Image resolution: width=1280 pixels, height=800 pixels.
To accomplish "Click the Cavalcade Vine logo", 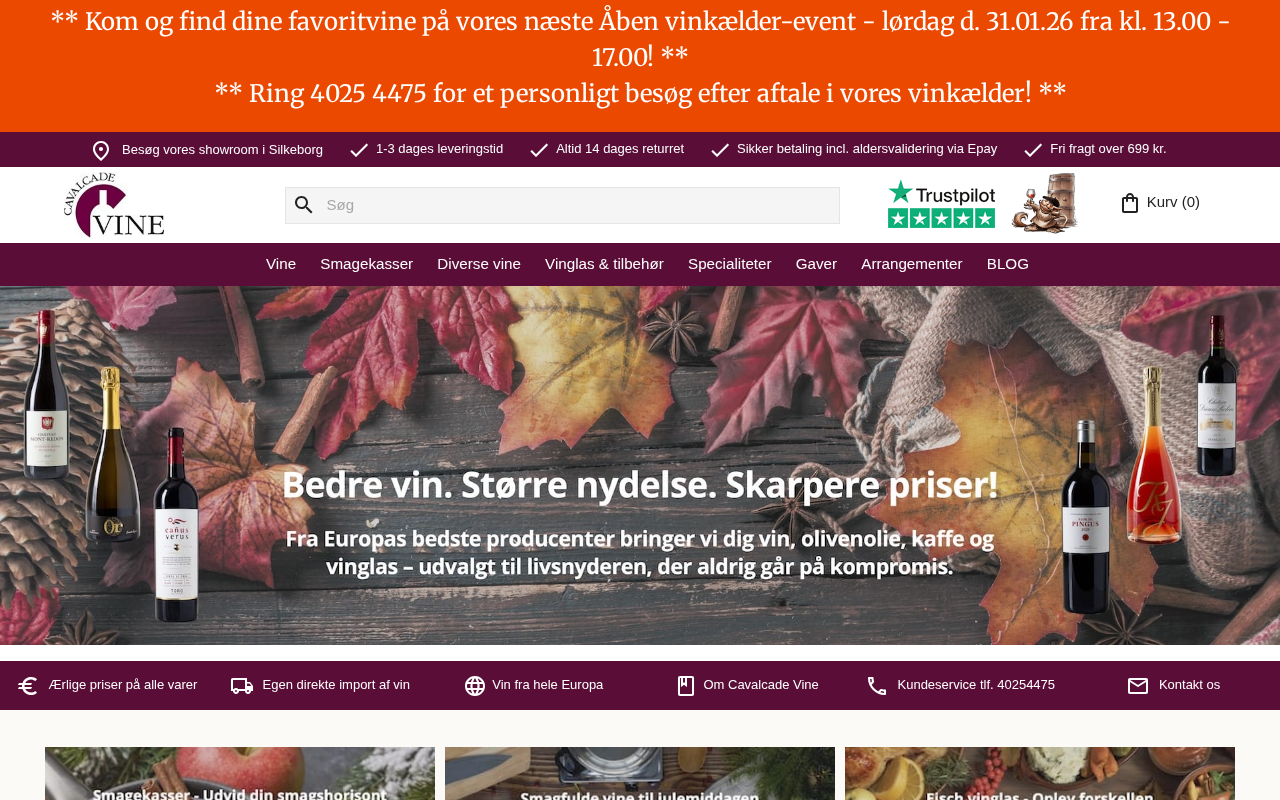I will tap(114, 205).
